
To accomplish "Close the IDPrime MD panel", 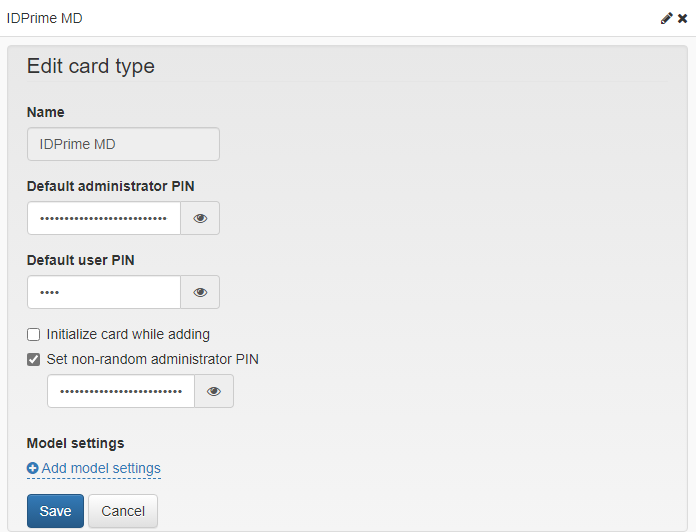I will (683, 18).
